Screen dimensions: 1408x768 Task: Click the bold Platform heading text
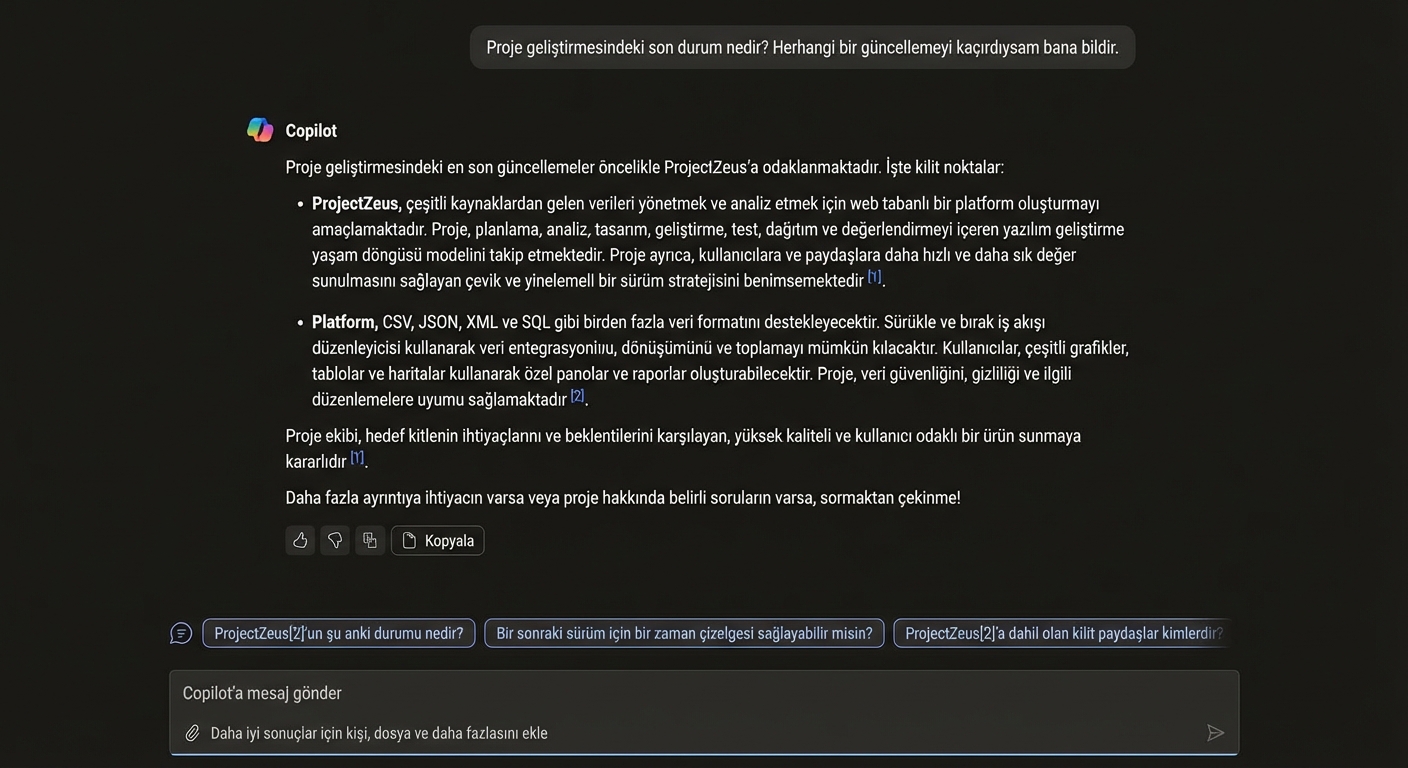(x=344, y=322)
